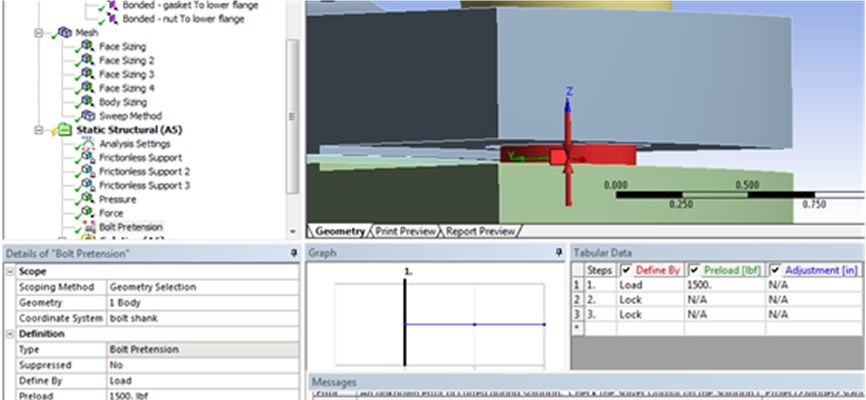
Task: Click the Body Sizing icon
Action: click(x=87, y=101)
